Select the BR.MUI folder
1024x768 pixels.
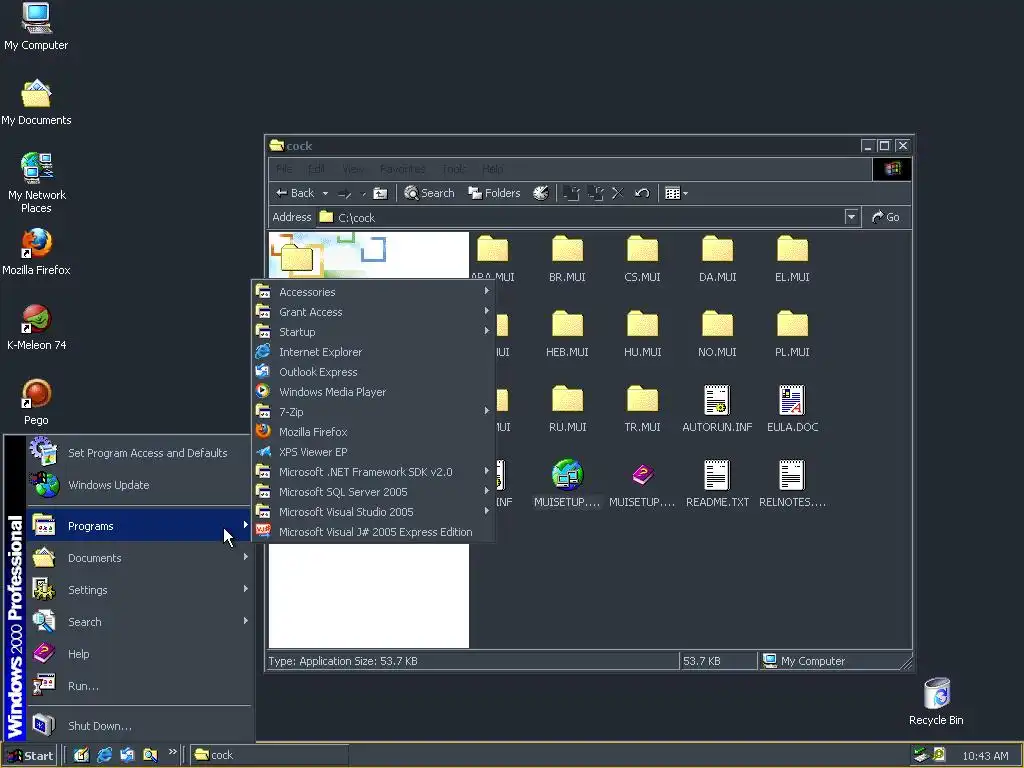tap(567, 259)
